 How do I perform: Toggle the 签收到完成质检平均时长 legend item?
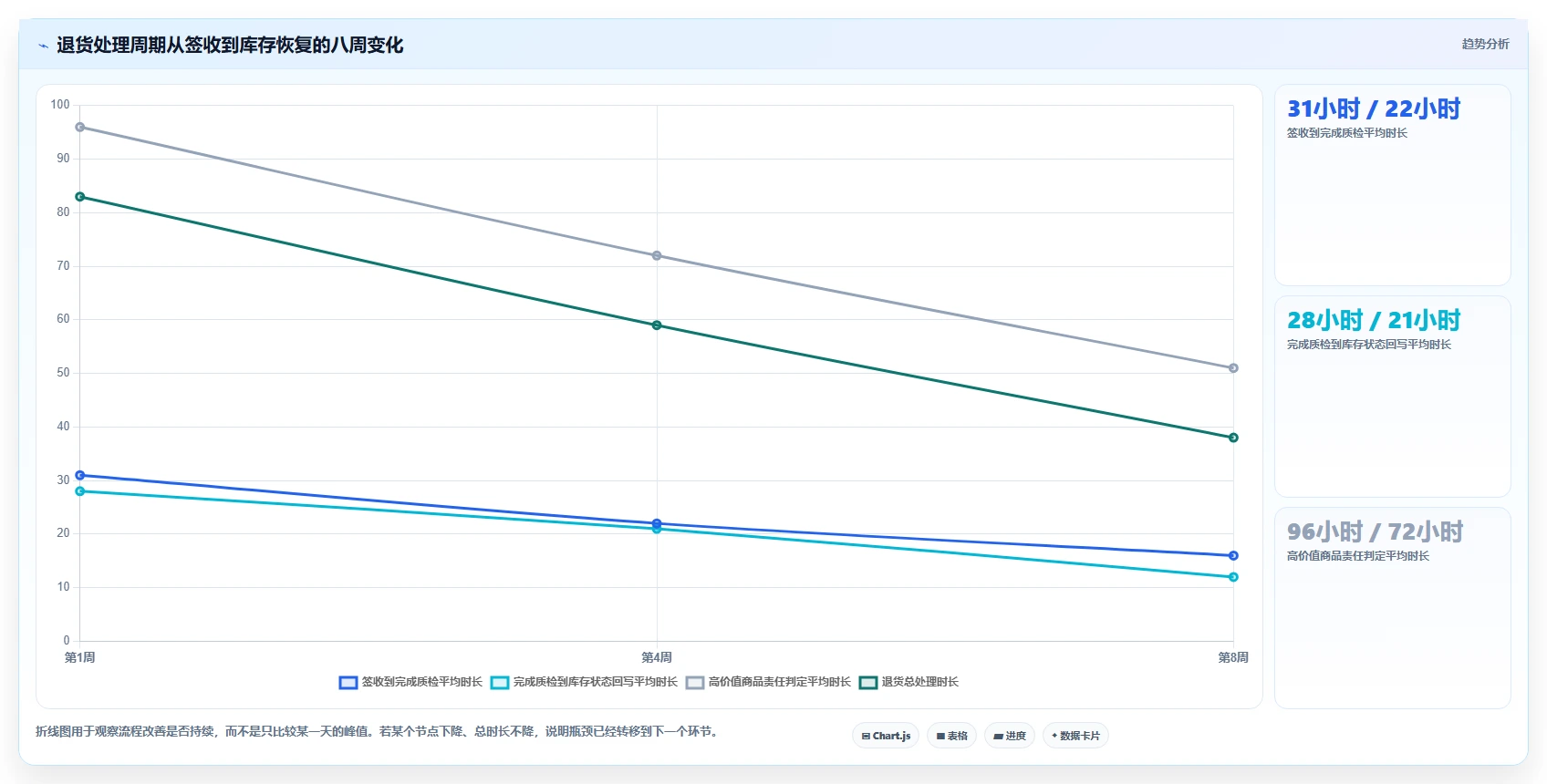410,682
